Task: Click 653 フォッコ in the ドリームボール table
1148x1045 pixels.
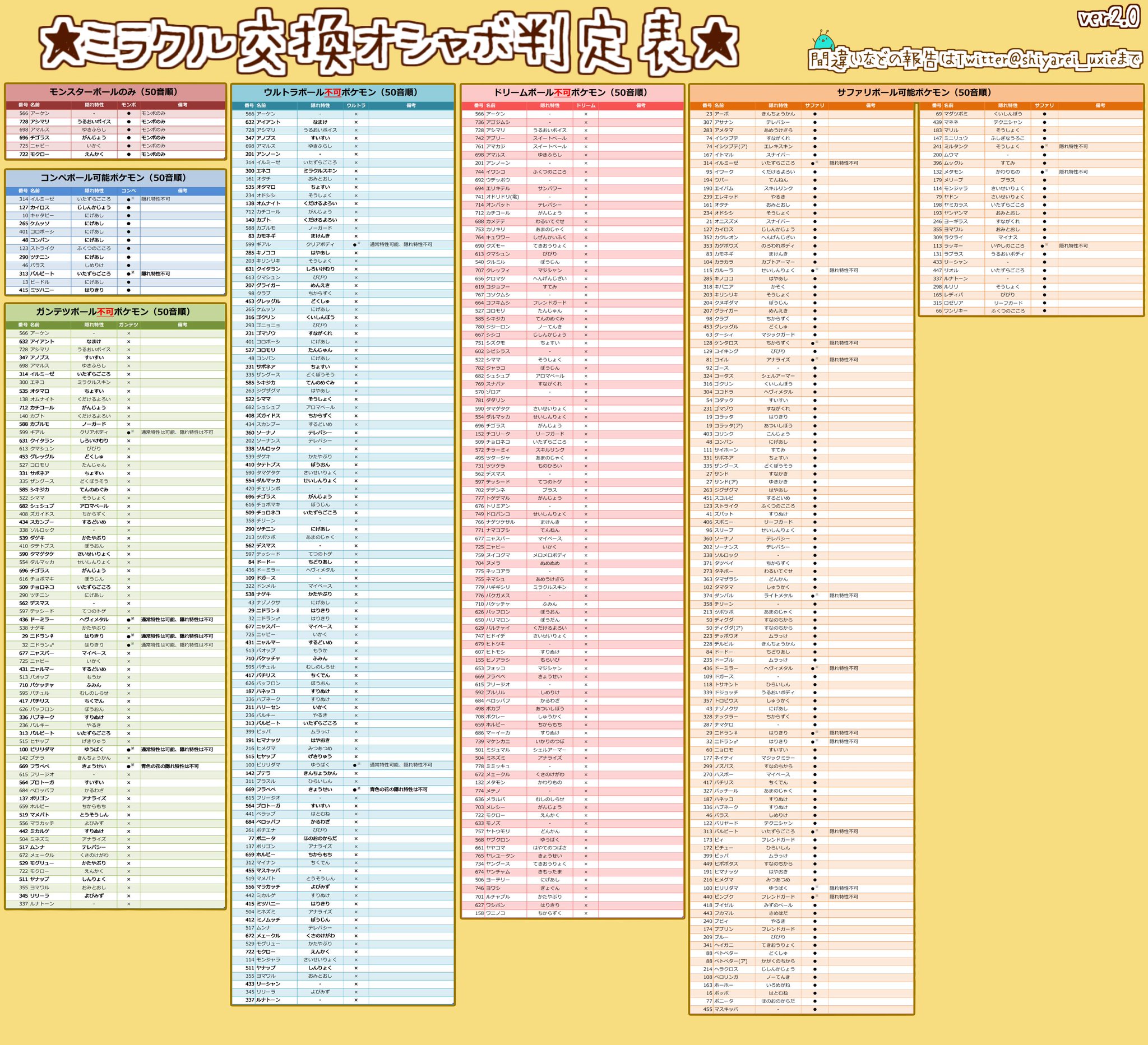Action: 490,668
